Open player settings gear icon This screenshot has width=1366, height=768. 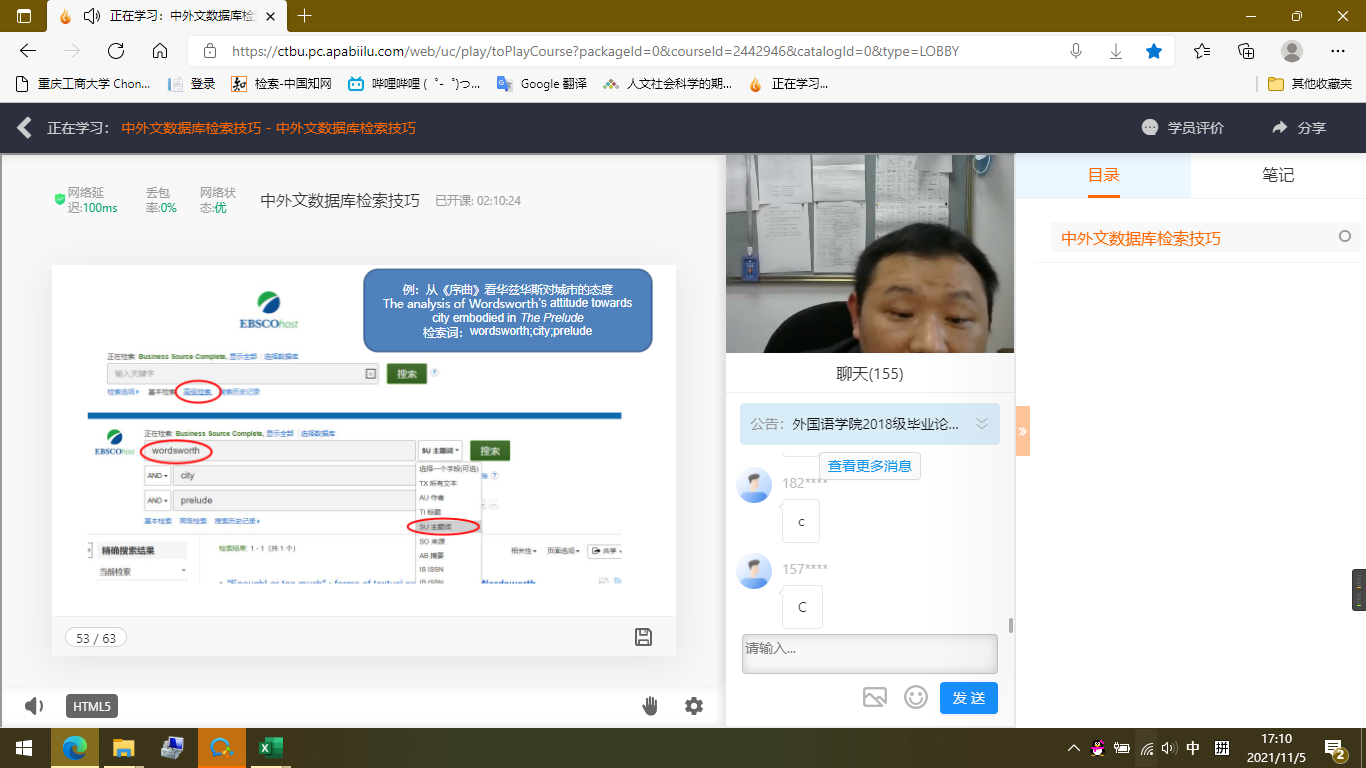pyautogui.click(x=694, y=706)
